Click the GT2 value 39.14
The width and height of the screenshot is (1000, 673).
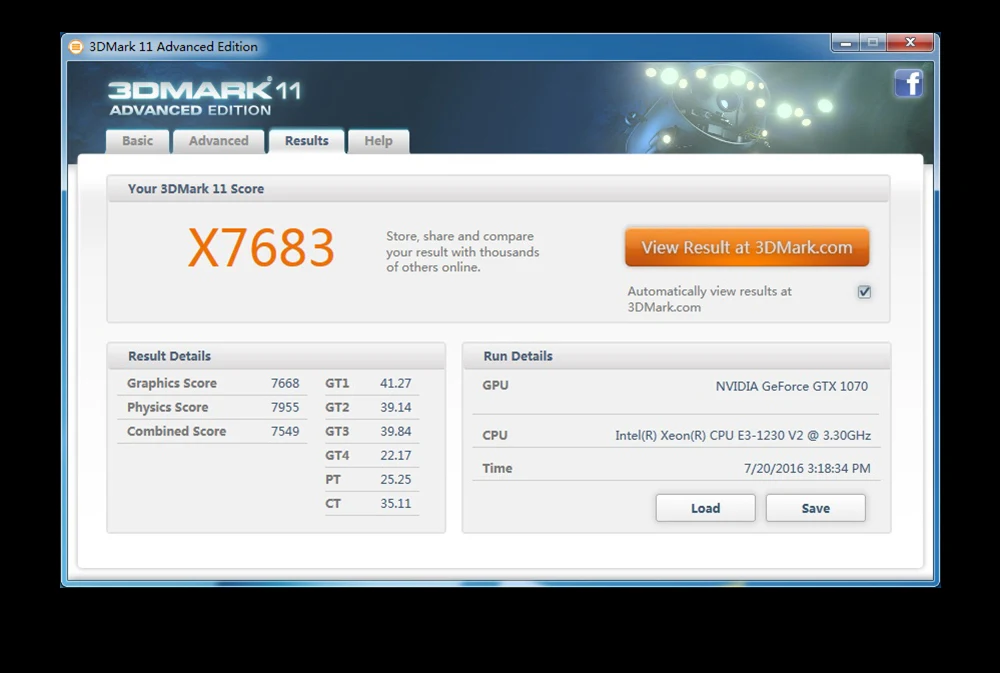395,407
